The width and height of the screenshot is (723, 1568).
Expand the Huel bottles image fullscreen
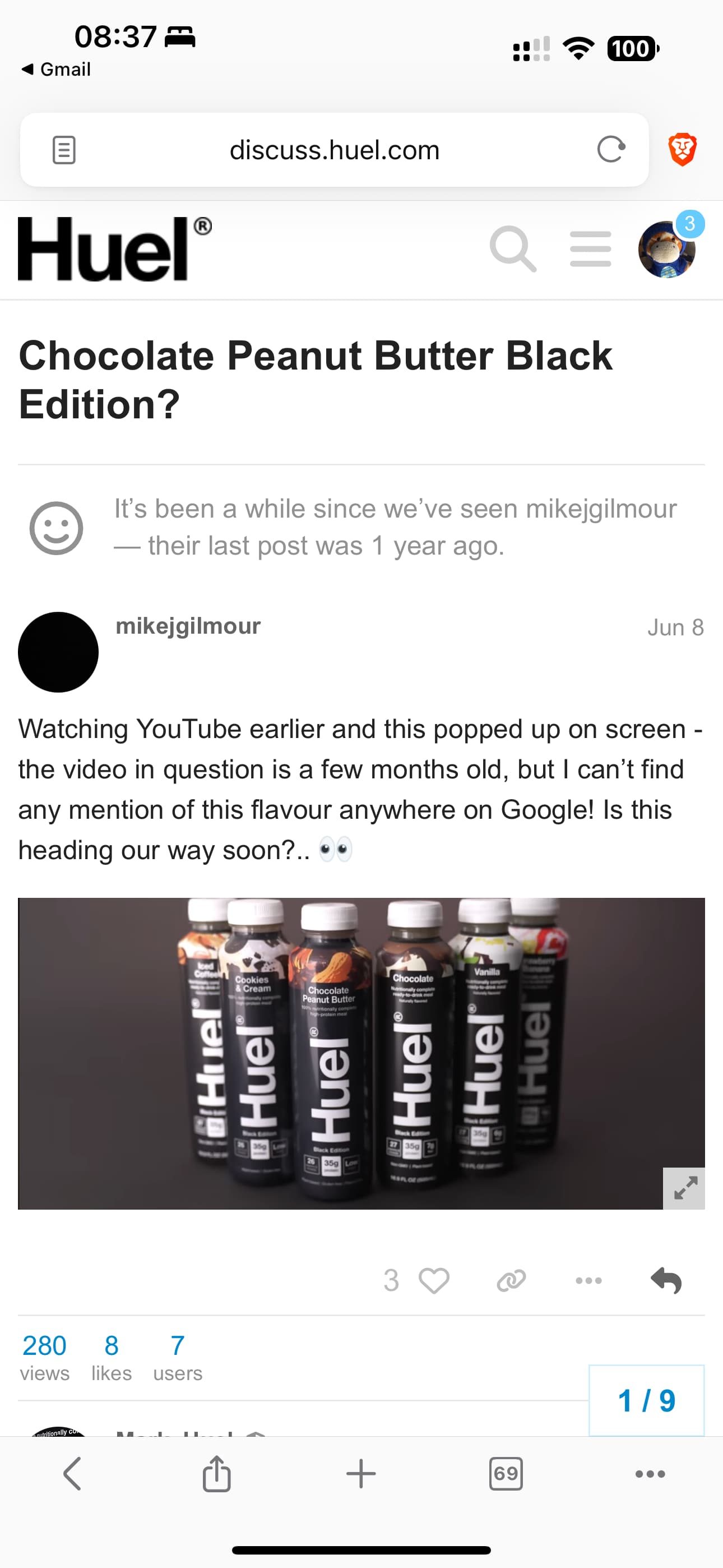coord(684,1188)
